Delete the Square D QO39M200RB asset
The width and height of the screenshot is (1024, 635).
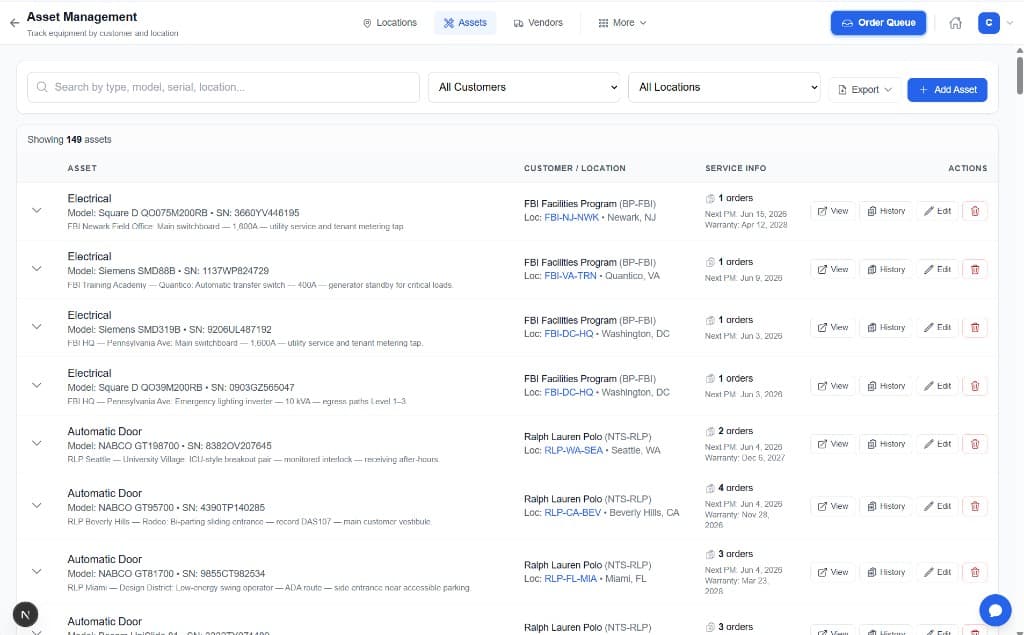point(974,386)
